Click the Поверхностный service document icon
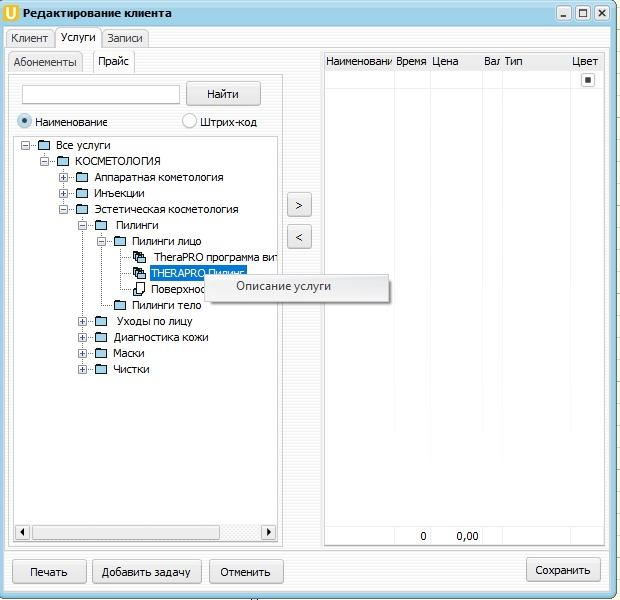The width and height of the screenshot is (620, 600). tap(139, 289)
